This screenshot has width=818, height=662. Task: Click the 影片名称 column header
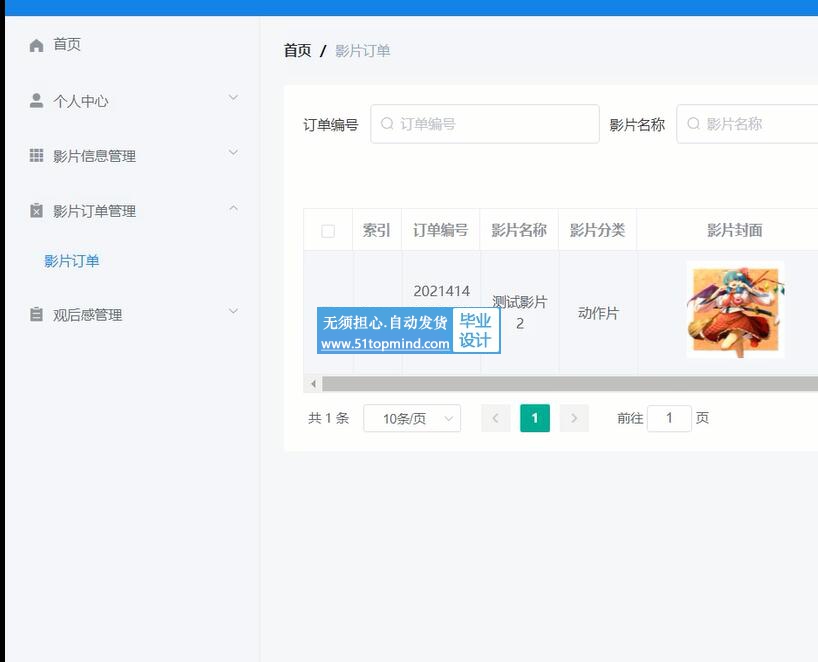coord(519,230)
